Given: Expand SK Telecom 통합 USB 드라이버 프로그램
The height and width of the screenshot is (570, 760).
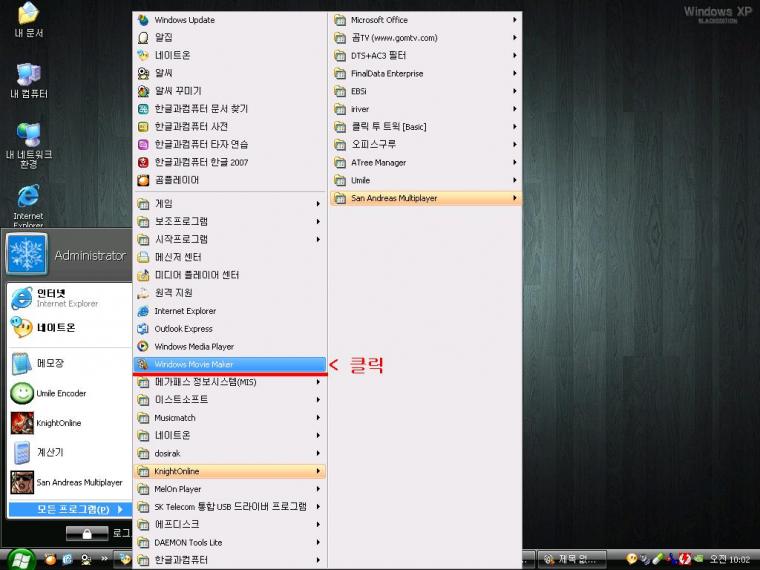Looking at the screenshot, I should [229, 507].
